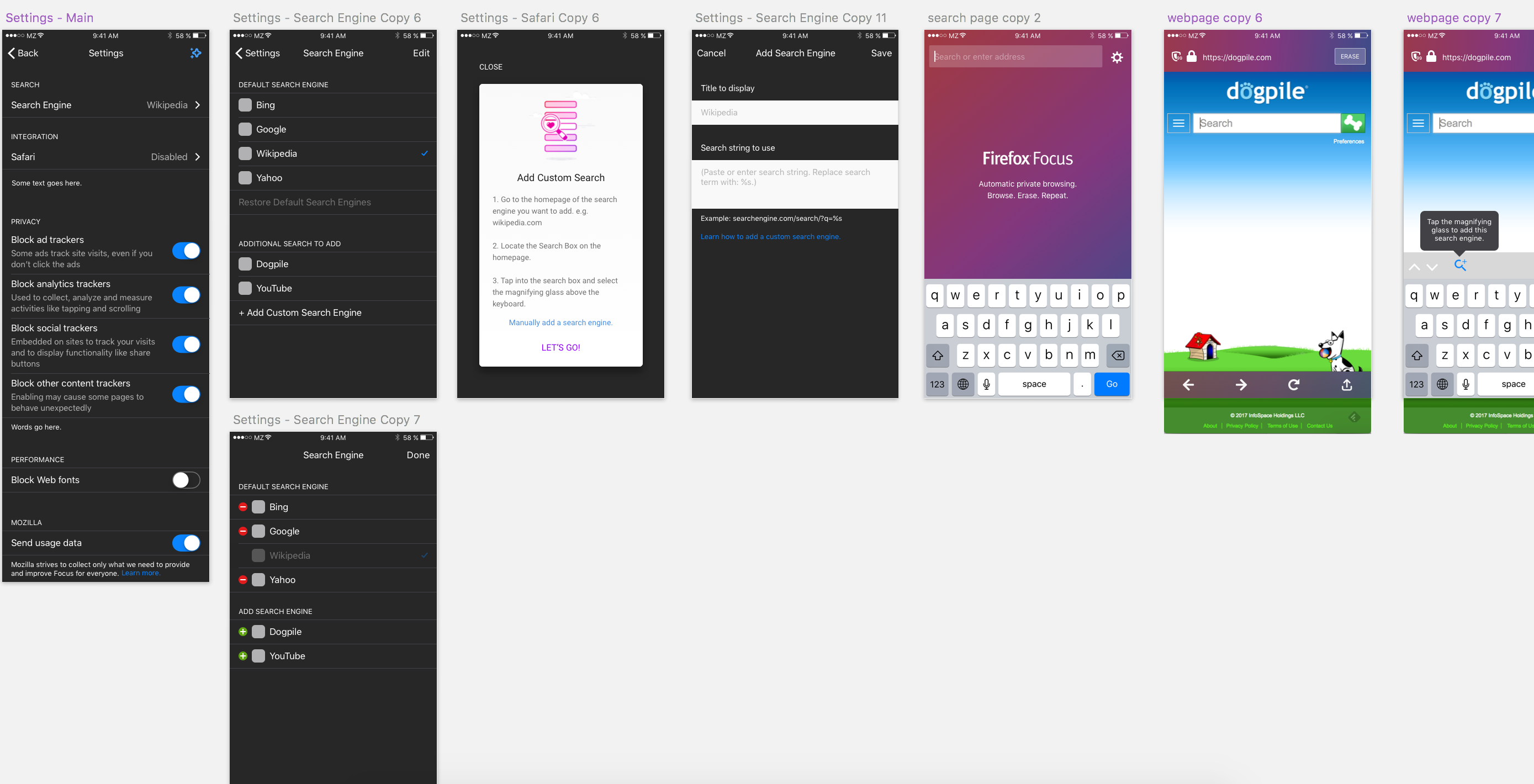1534x784 pixels.
Task: Open Search Engine Wikipedia row chevron
Action: (x=198, y=105)
